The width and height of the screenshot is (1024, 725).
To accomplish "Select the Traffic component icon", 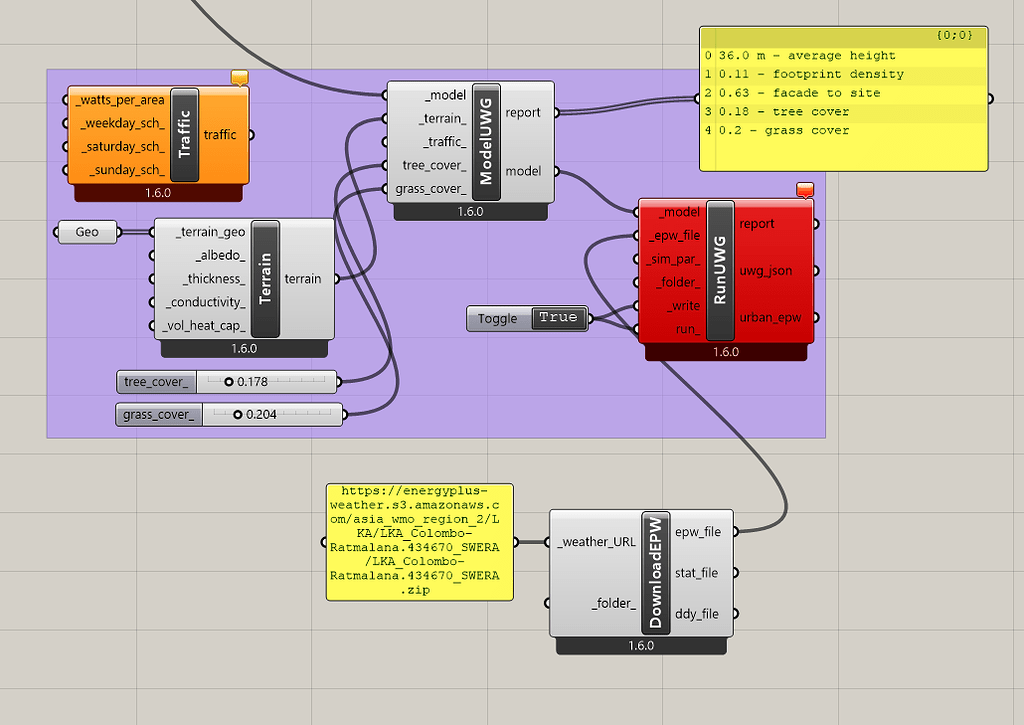I will (x=183, y=133).
